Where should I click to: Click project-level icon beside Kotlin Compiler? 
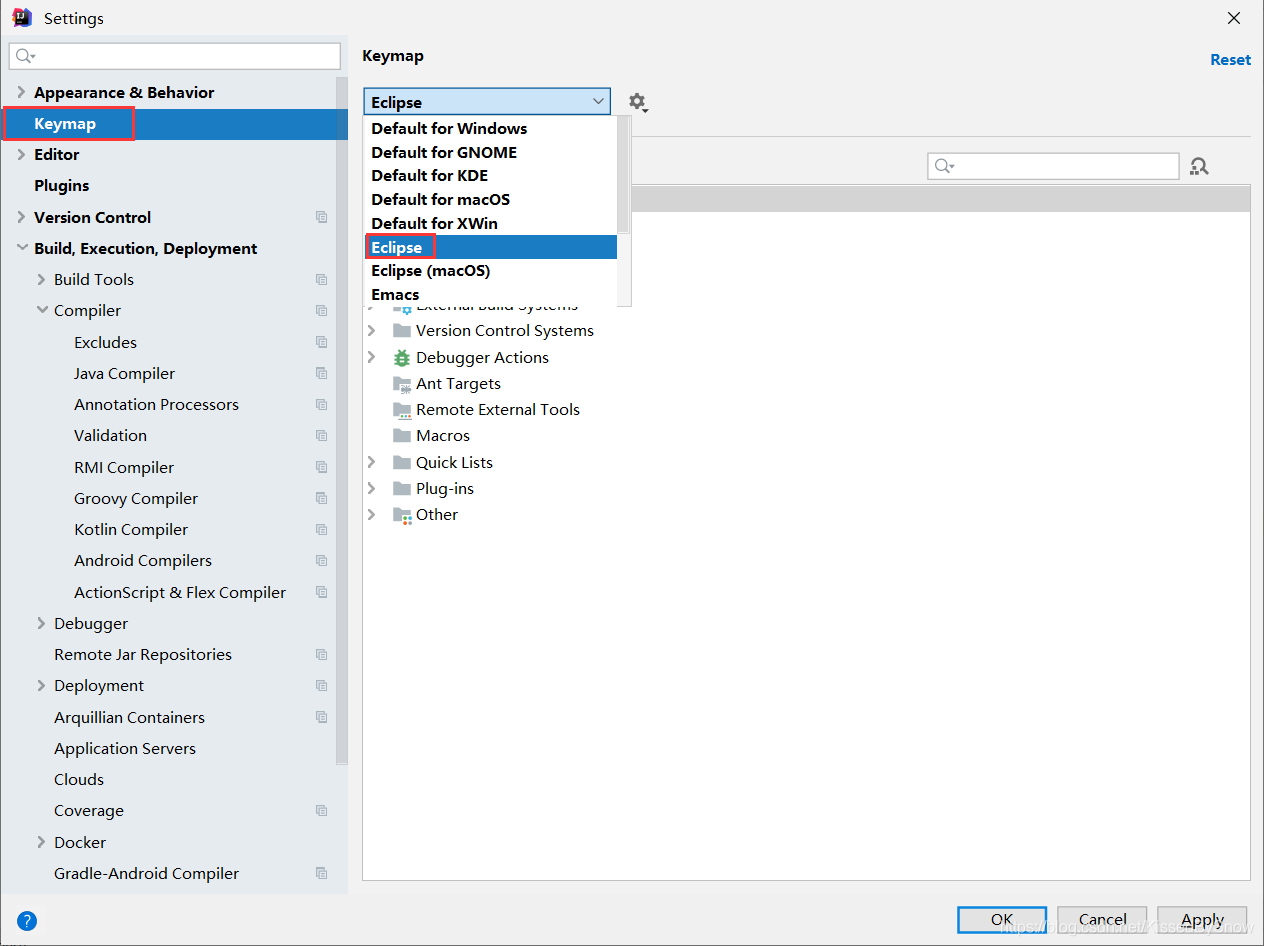pyautogui.click(x=322, y=529)
